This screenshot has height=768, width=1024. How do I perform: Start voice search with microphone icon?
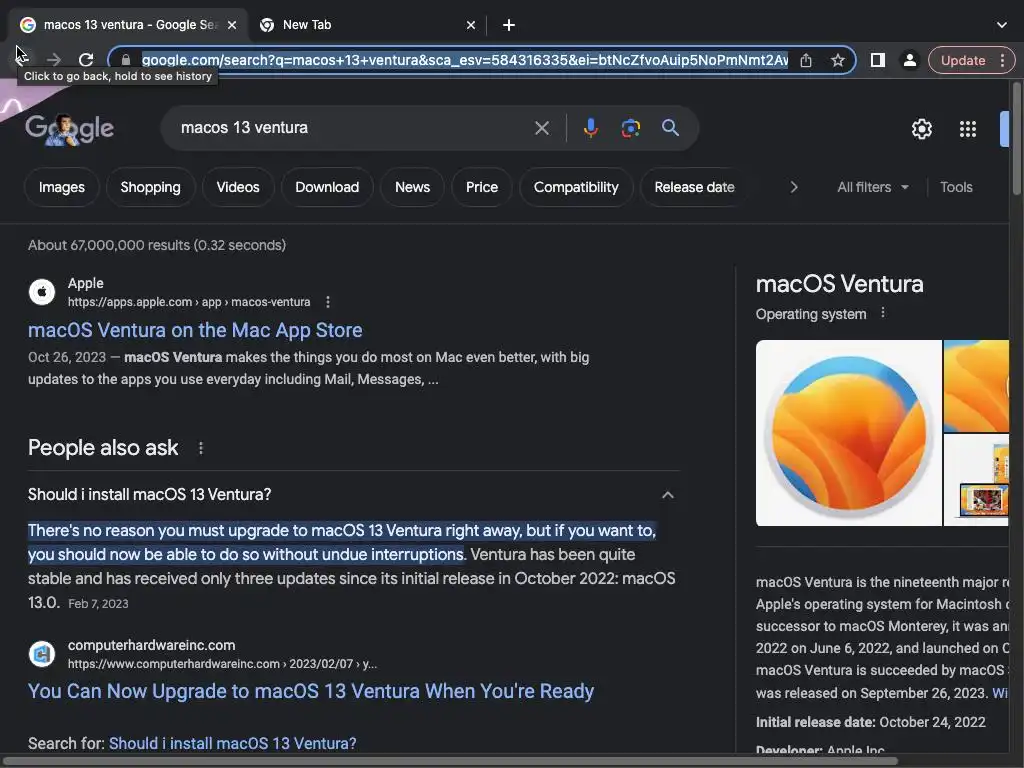(x=590, y=127)
